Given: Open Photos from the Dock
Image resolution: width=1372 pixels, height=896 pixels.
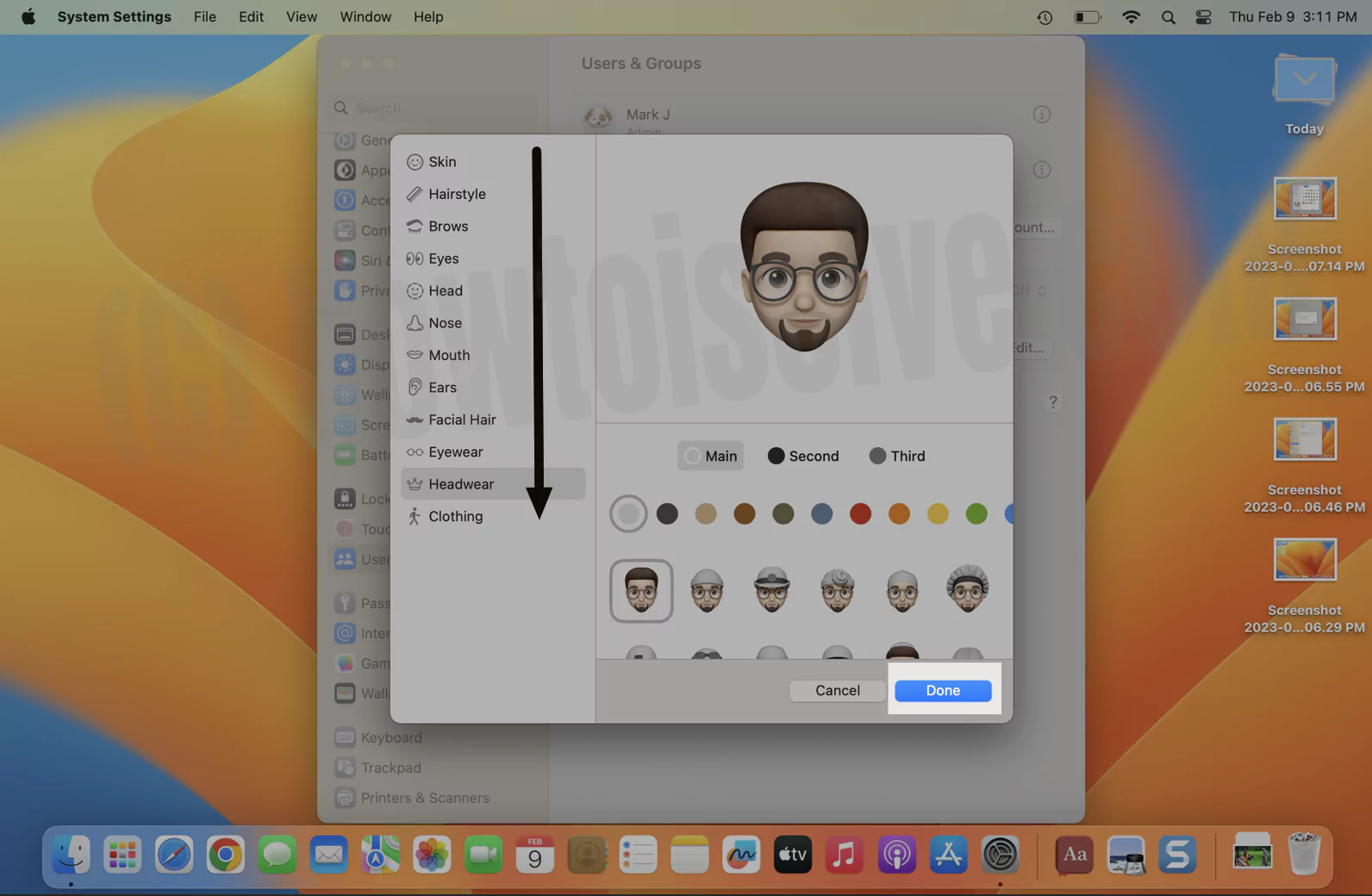Looking at the screenshot, I should tap(432, 856).
